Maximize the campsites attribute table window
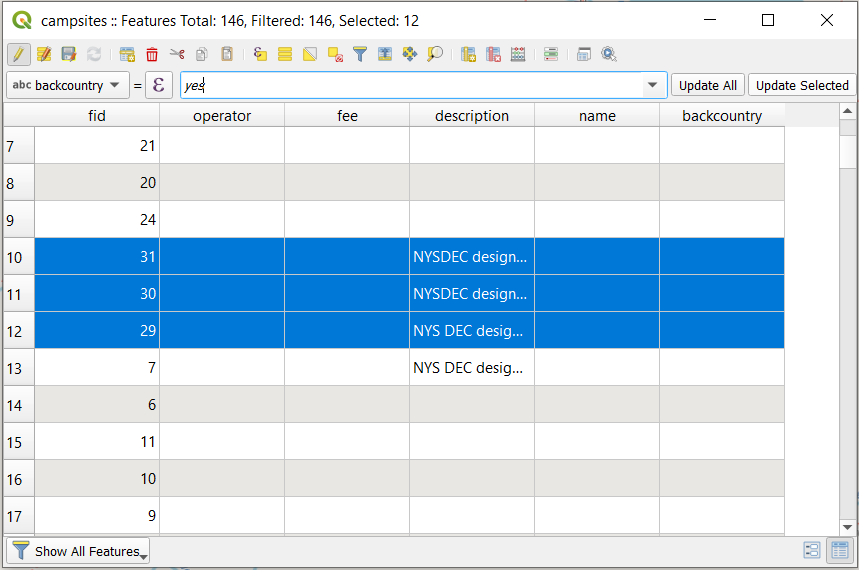The height and width of the screenshot is (570, 859). [x=768, y=21]
